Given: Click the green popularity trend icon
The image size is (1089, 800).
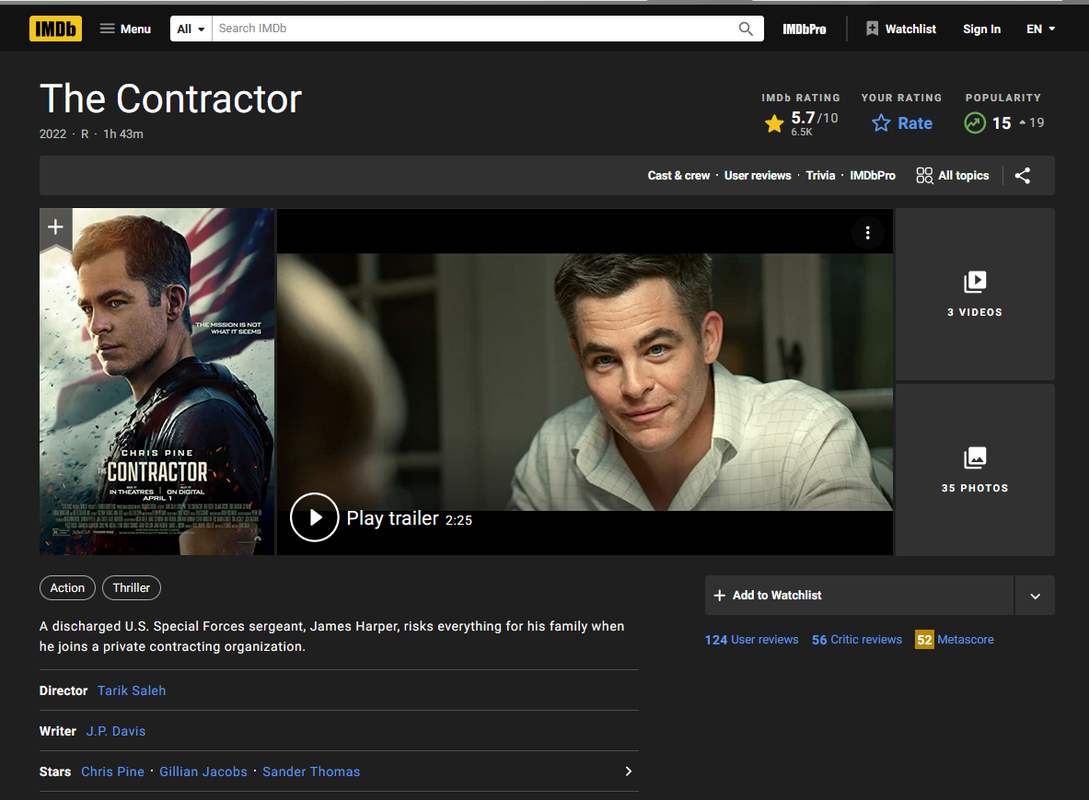Looking at the screenshot, I should coord(974,123).
